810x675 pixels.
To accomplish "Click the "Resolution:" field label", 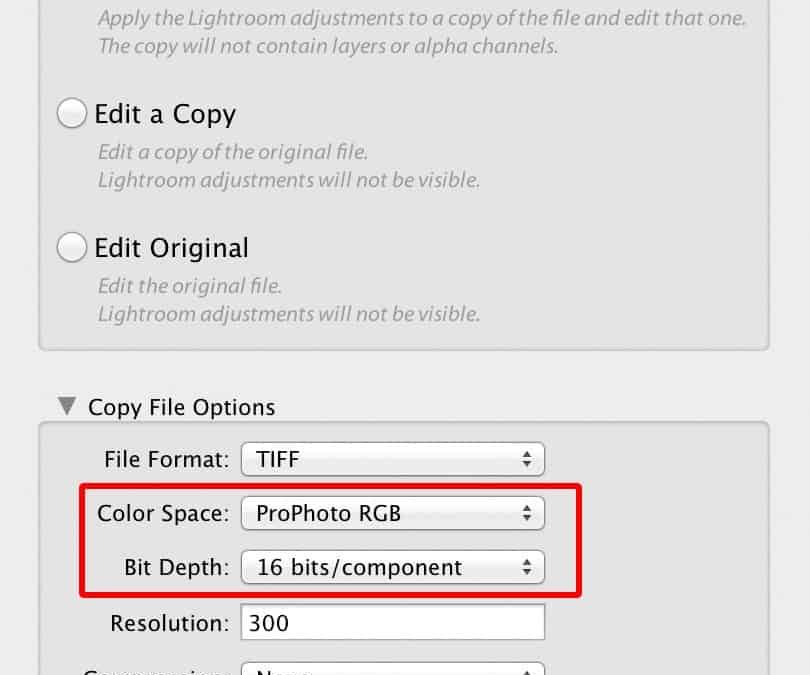I will (170, 623).
